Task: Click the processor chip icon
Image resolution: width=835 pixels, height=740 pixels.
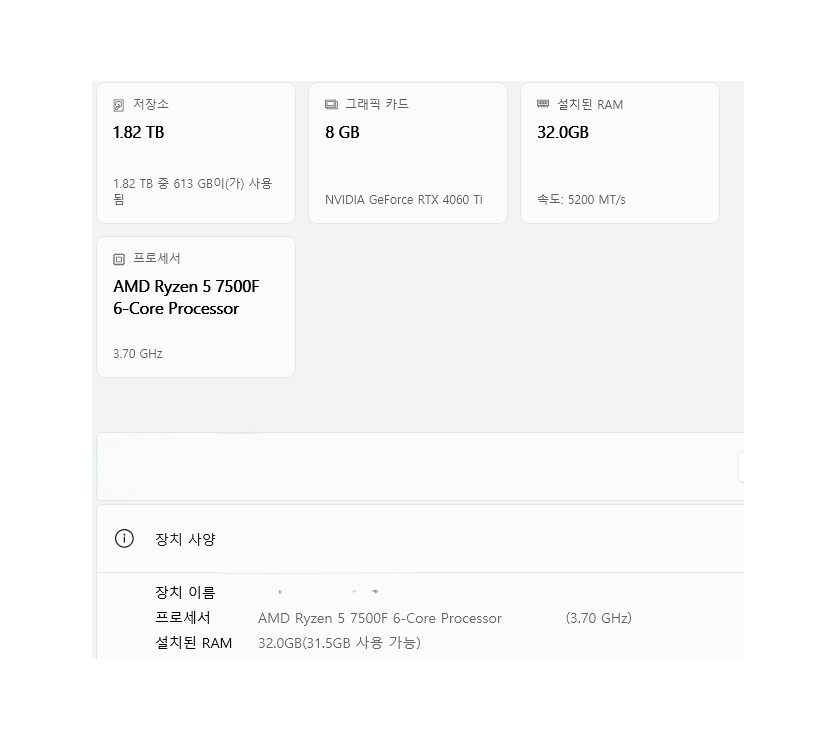Action: pyautogui.click(x=119, y=259)
